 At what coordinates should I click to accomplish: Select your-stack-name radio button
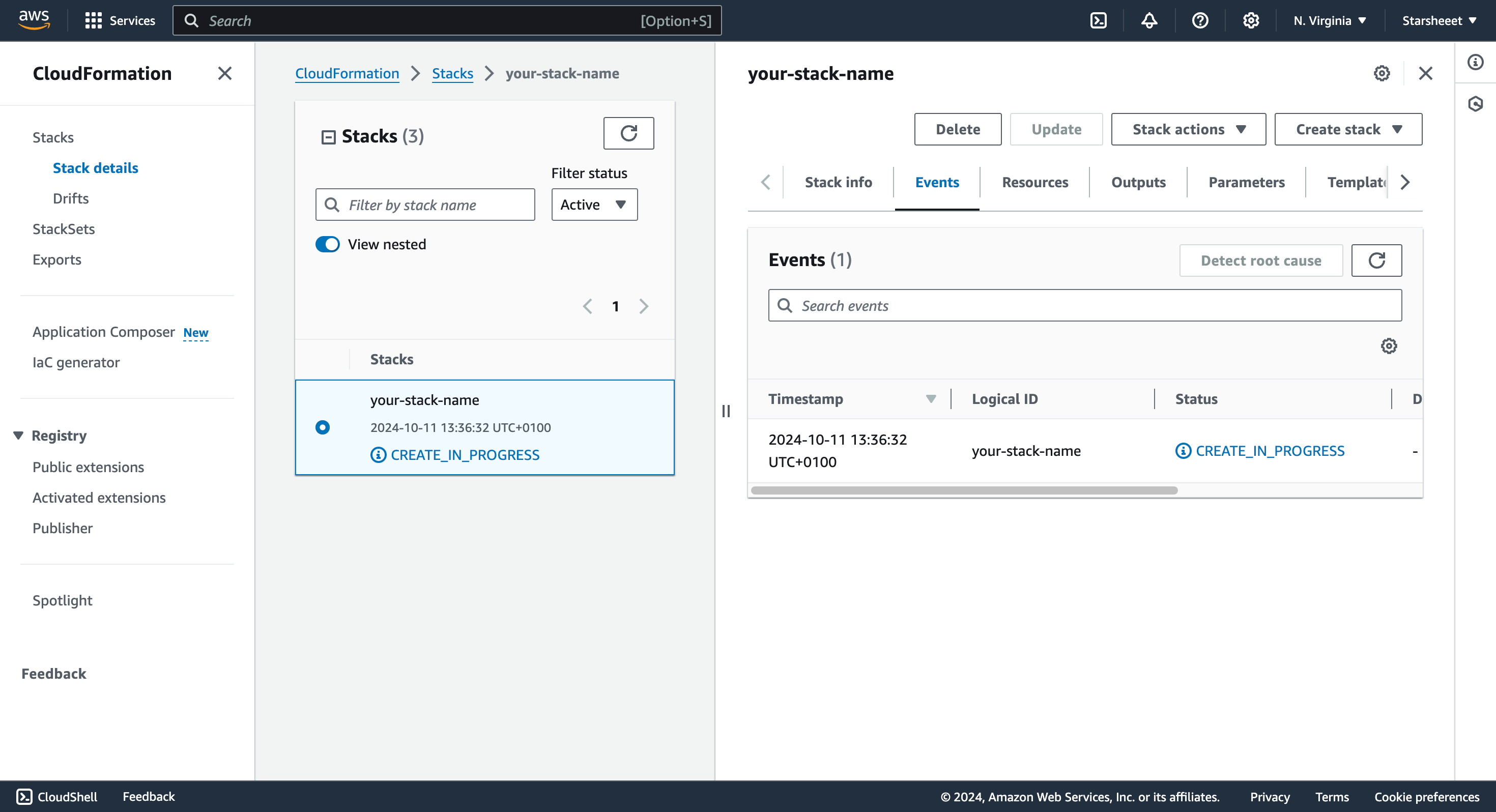pyautogui.click(x=322, y=427)
